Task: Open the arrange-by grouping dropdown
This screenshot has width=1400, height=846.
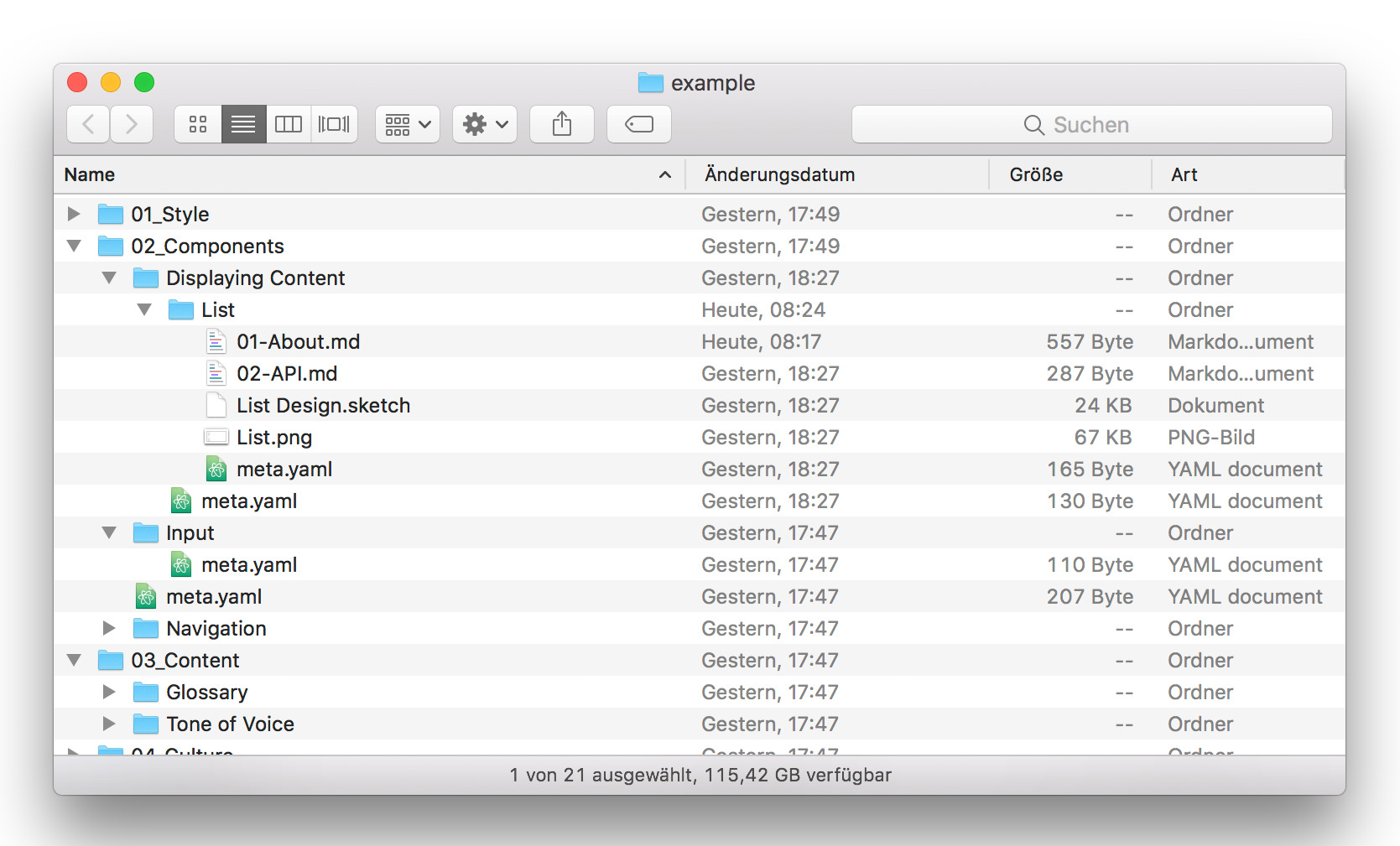Action: pos(408,125)
